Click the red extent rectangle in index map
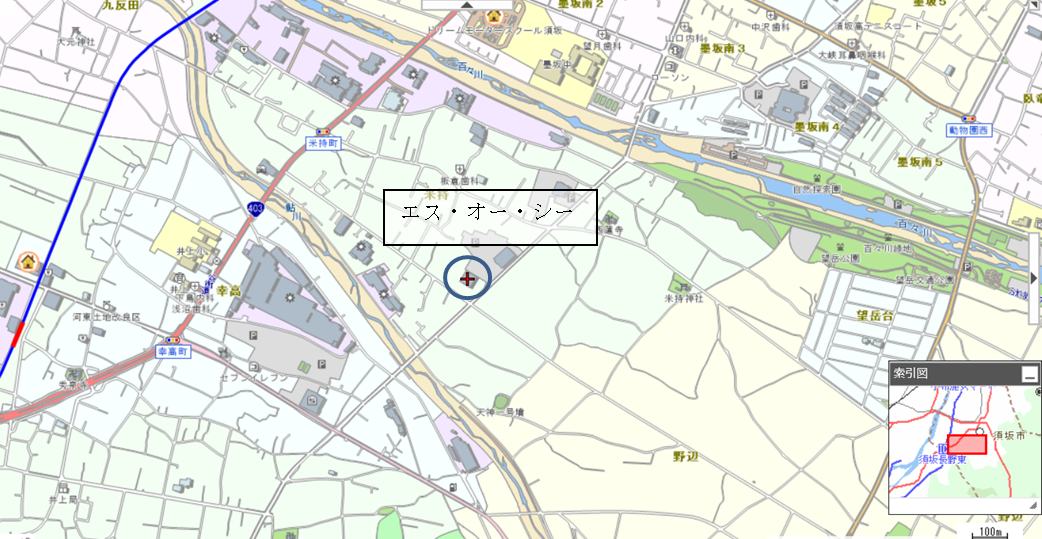This screenshot has width=1042, height=539. pyautogui.click(x=967, y=445)
